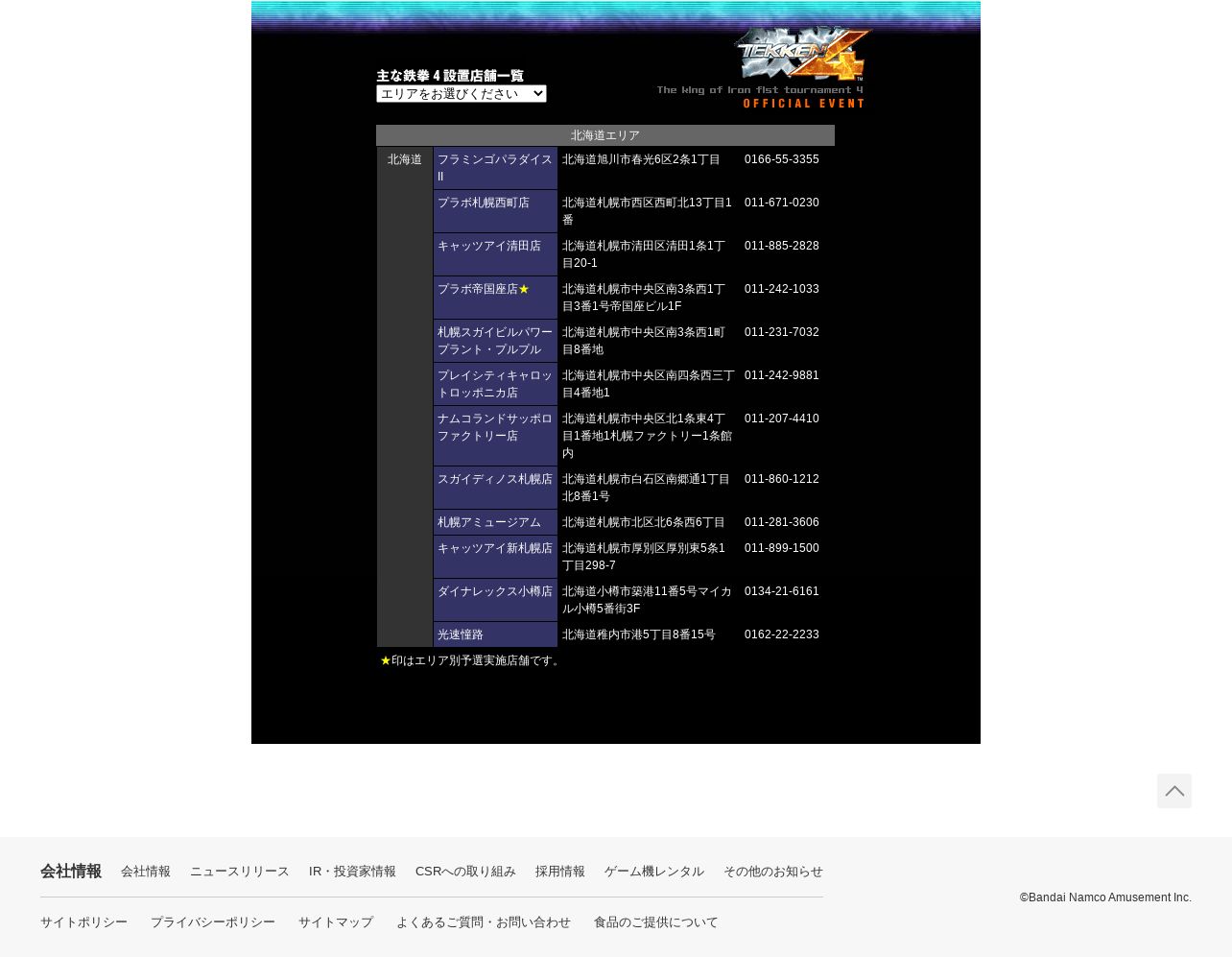Image resolution: width=1232 pixels, height=957 pixels.
Task: Click the back-to-top arrow button
Action: point(1174,791)
